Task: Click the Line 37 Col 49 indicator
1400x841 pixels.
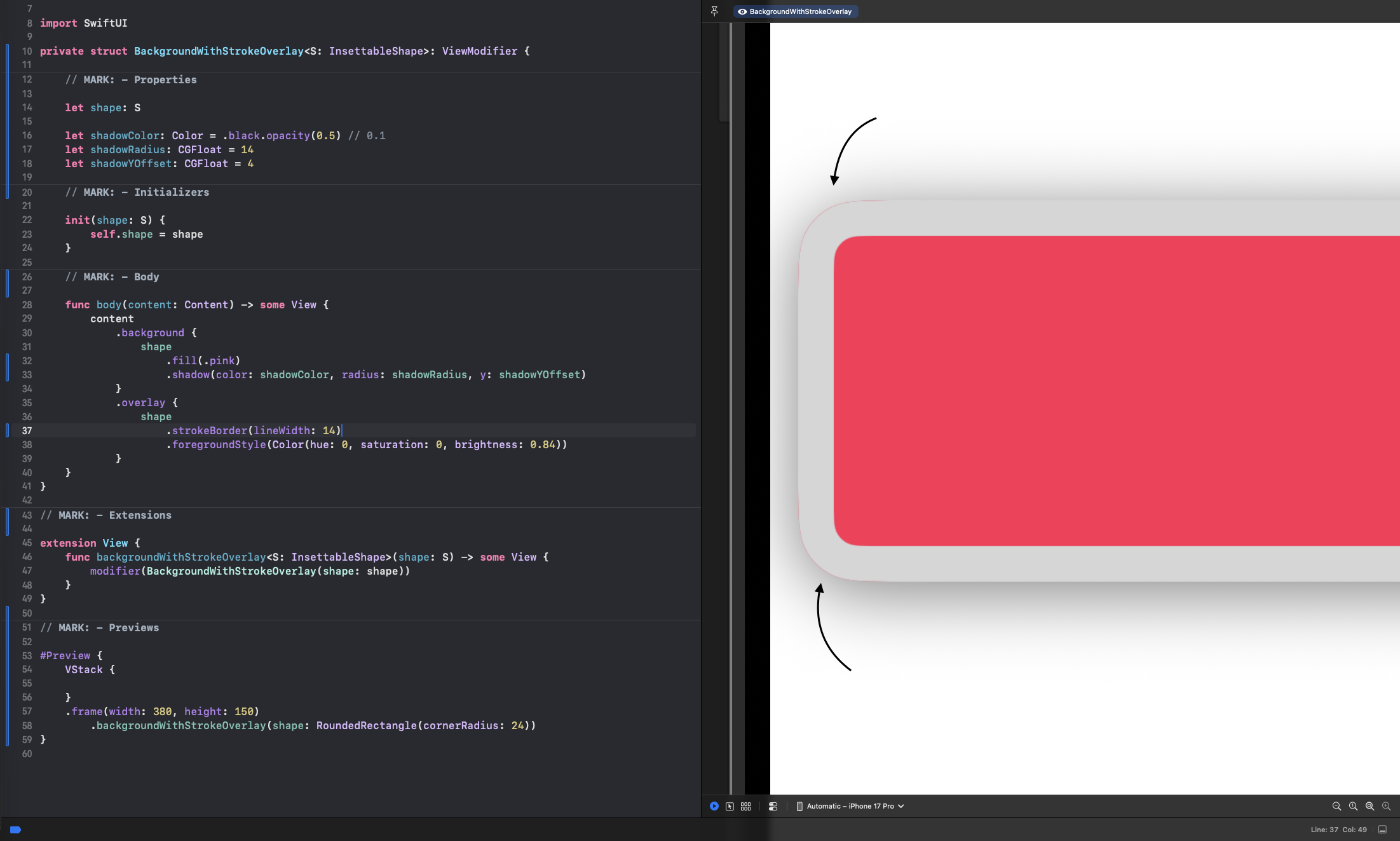Action: (x=1338, y=830)
